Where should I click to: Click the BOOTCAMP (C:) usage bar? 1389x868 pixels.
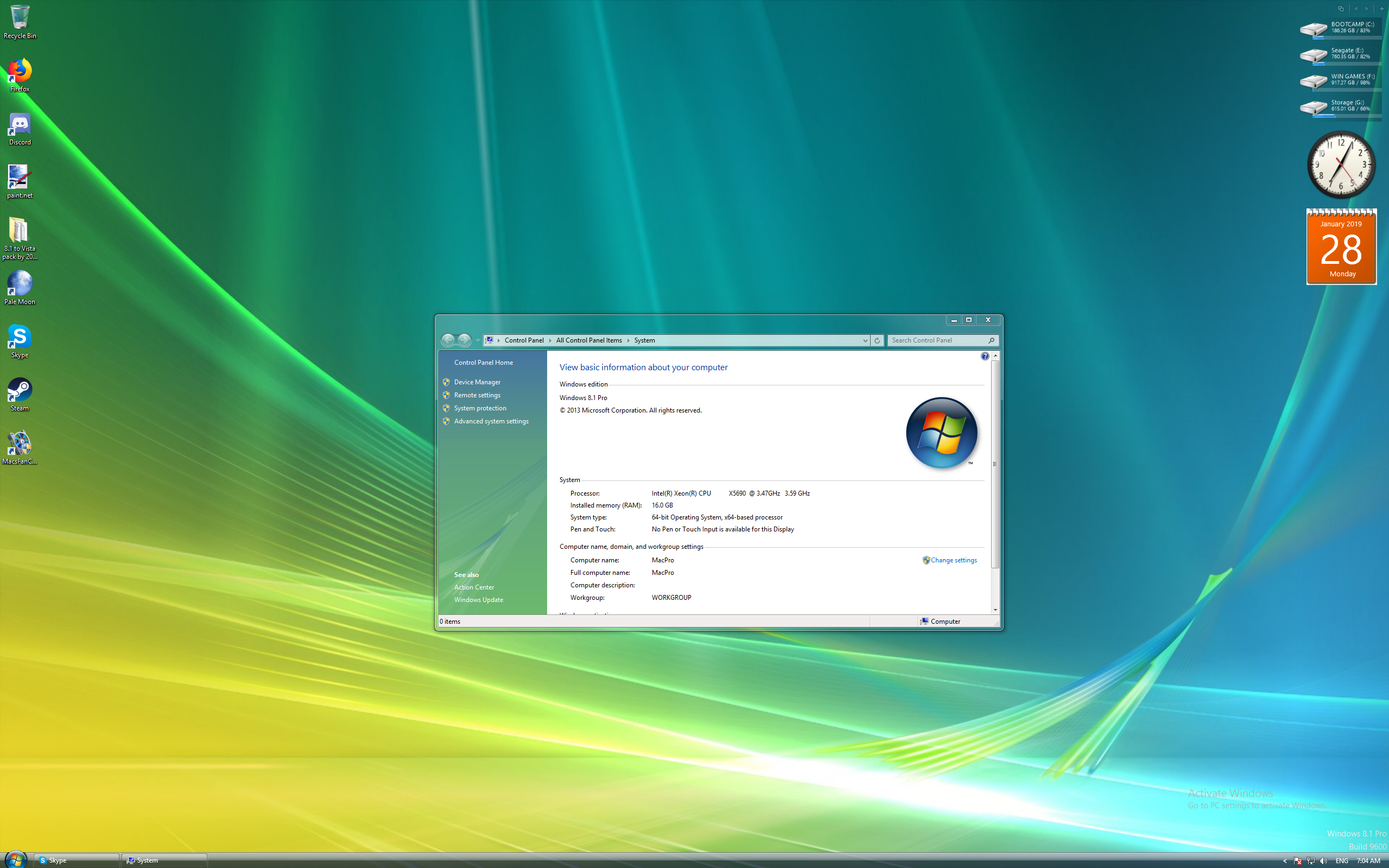pyautogui.click(x=1347, y=38)
